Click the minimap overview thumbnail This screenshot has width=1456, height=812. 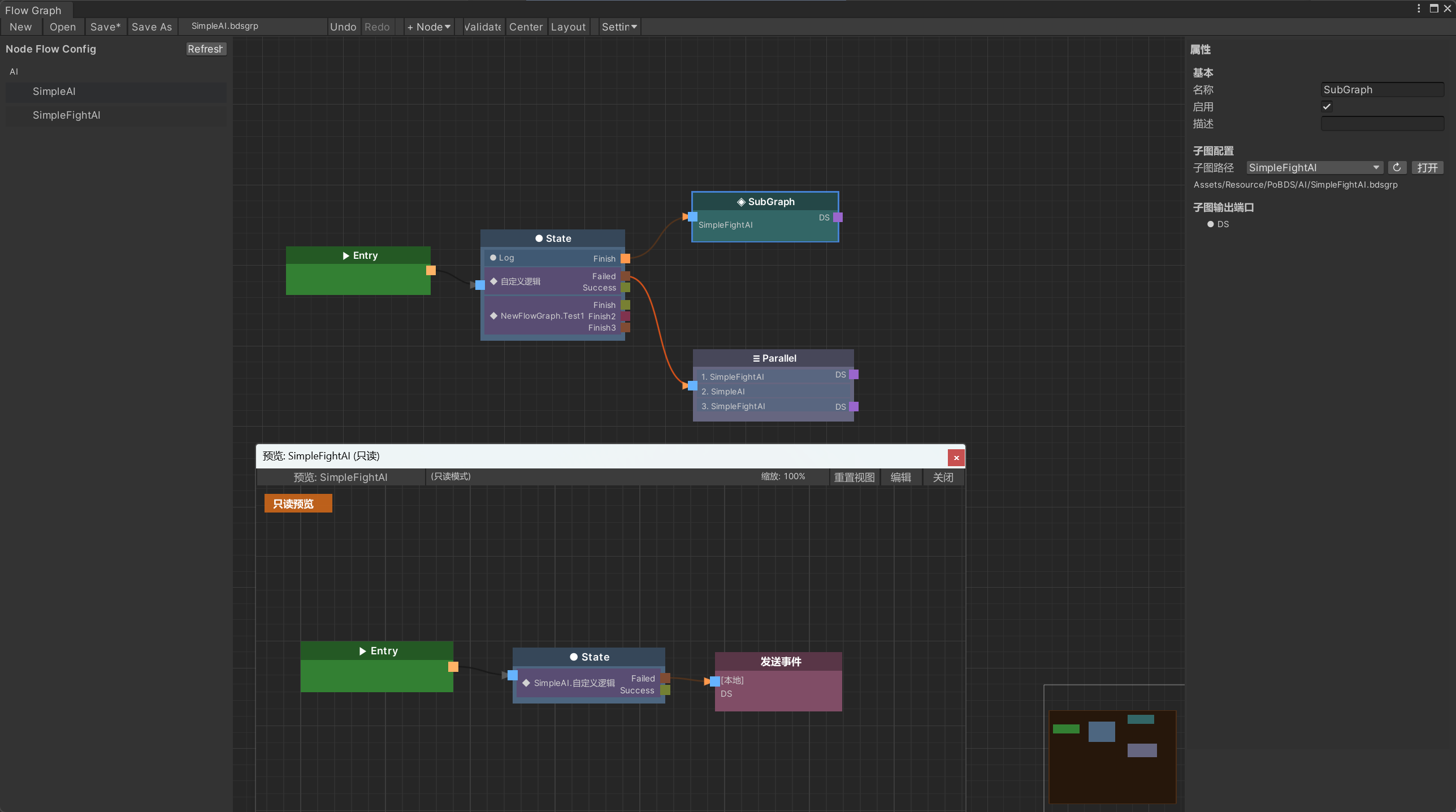1112,756
